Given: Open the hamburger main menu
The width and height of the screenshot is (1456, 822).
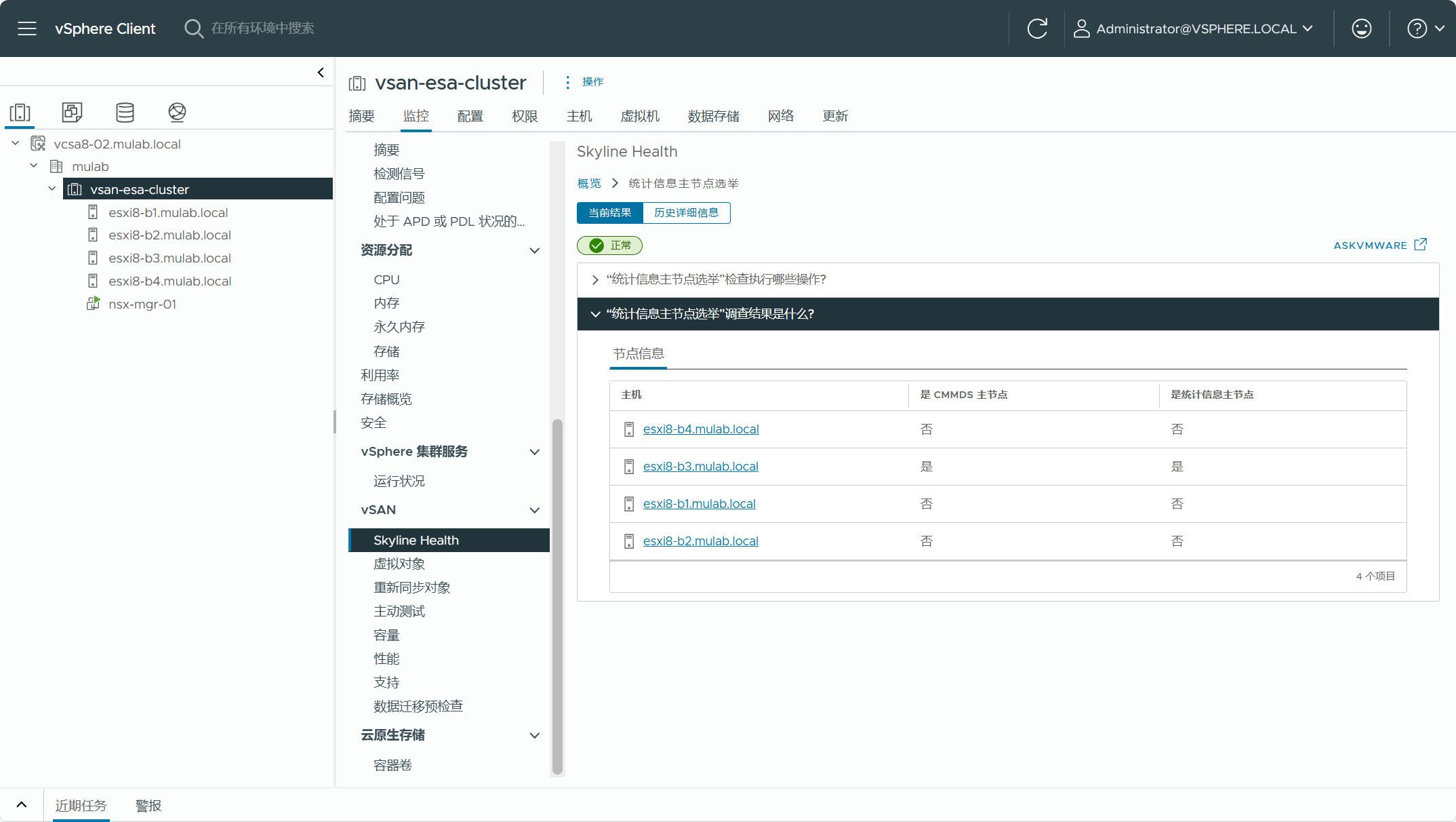Looking at the screenshot, I should [x=27, y=28].
